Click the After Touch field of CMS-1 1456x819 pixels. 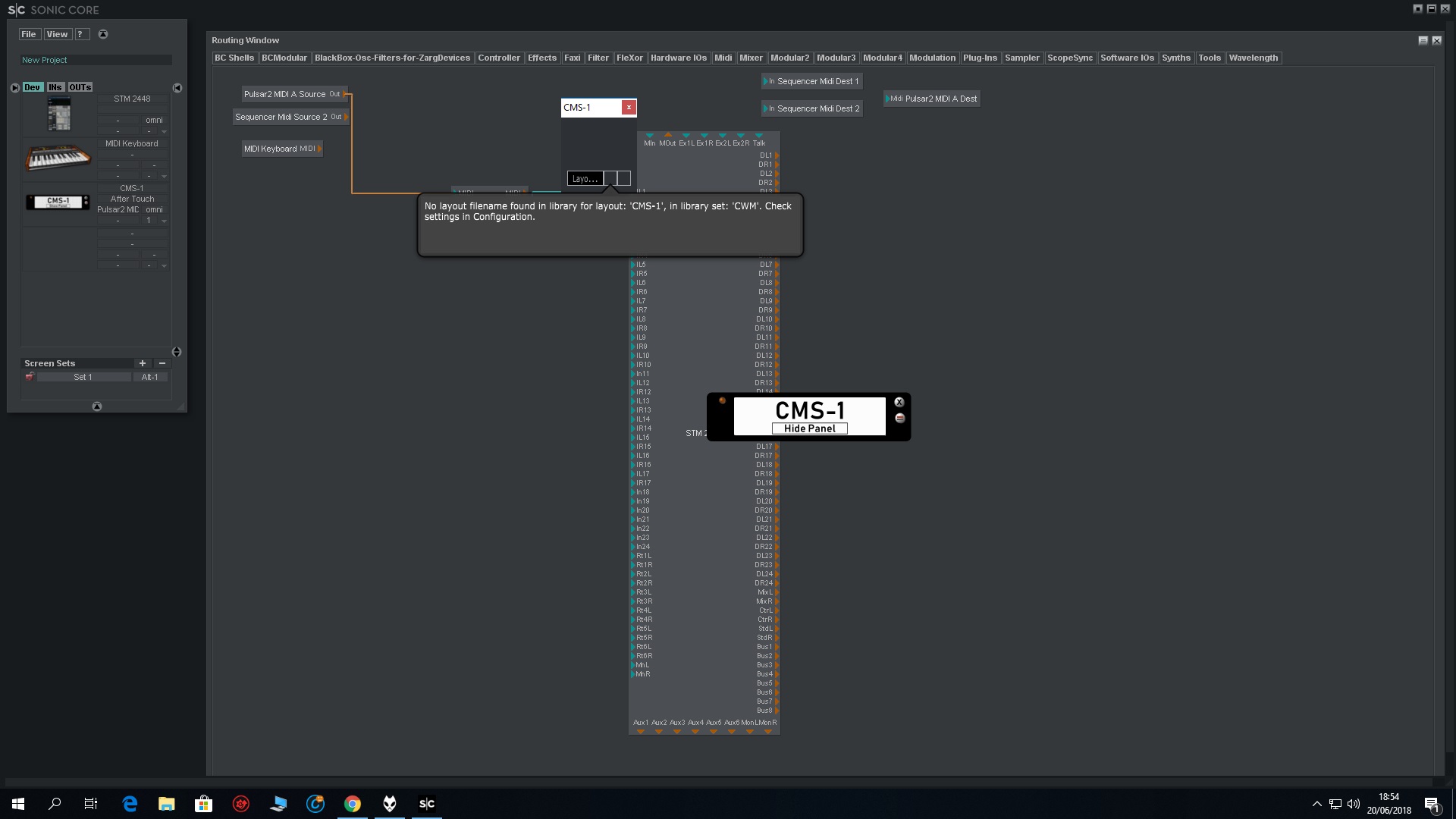132,199
